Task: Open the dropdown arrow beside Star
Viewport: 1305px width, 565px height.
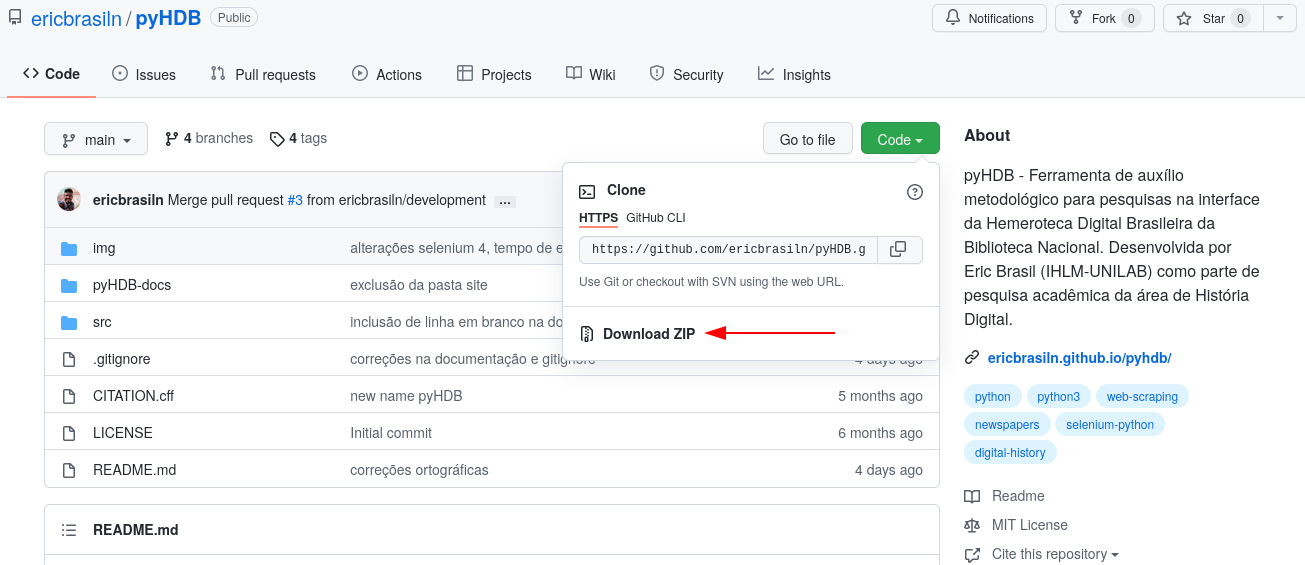Action: coord(1280,18)
